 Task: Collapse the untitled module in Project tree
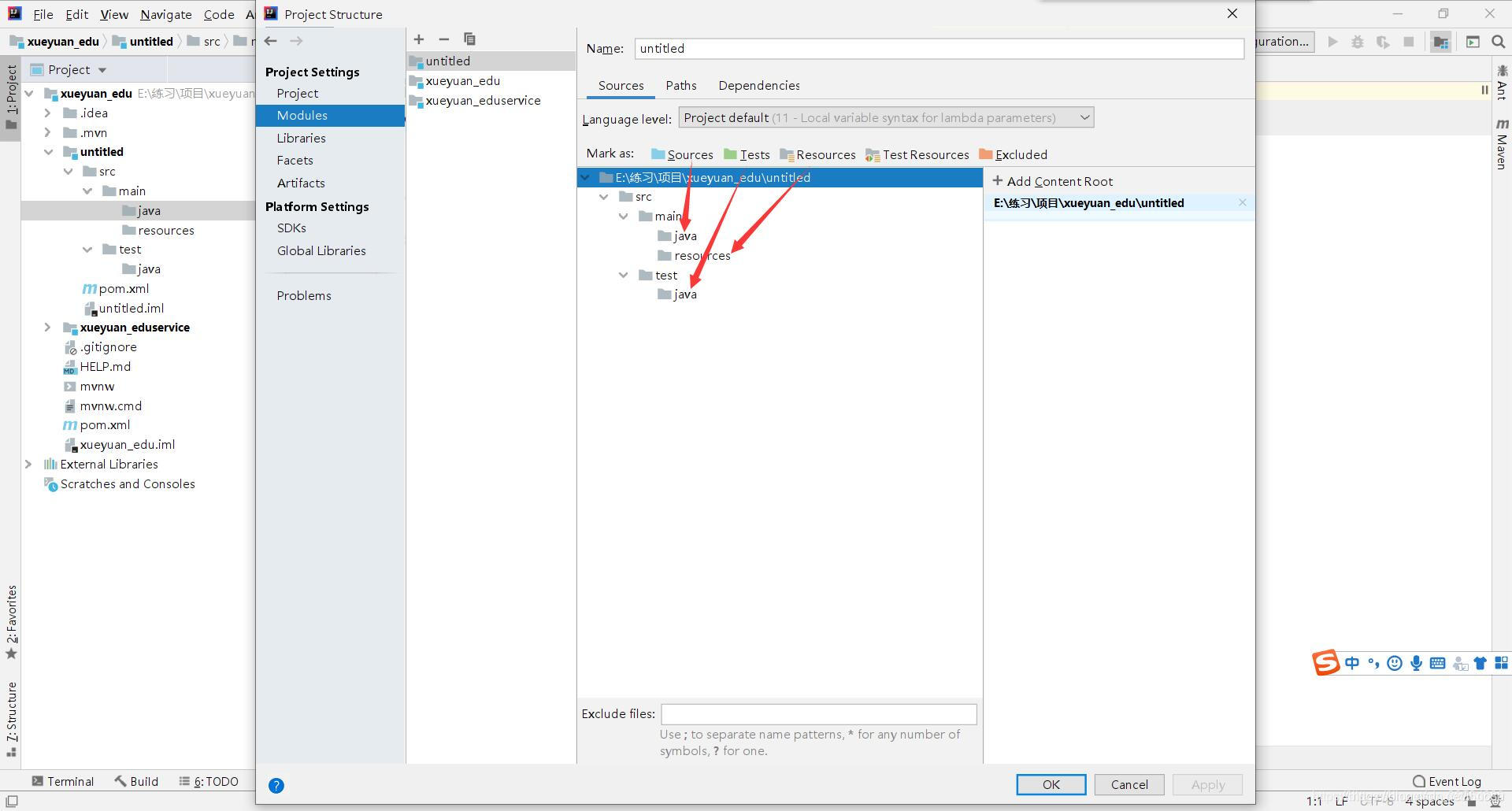pos(48,152)
